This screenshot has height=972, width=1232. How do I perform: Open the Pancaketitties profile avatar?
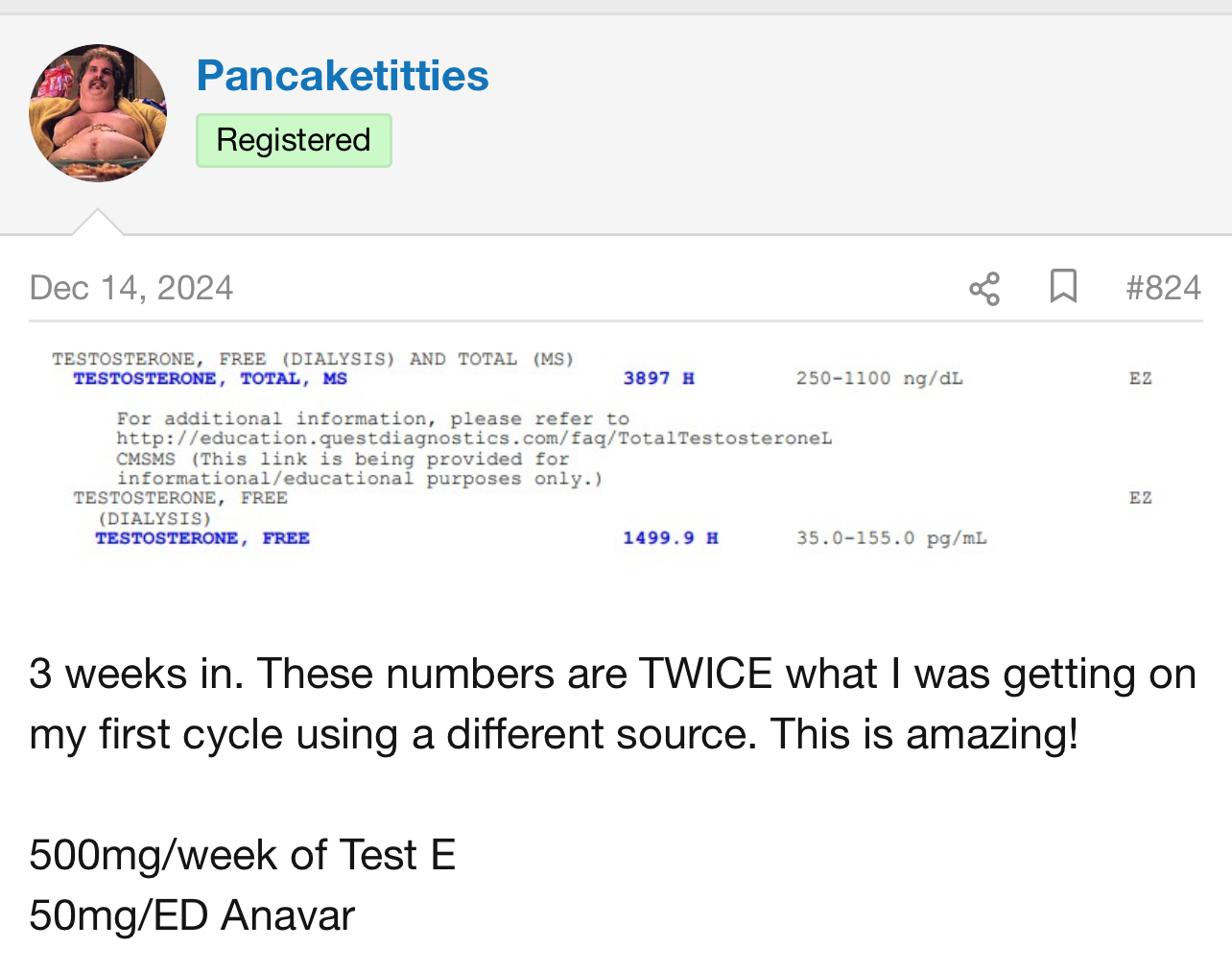click(98, 112)
